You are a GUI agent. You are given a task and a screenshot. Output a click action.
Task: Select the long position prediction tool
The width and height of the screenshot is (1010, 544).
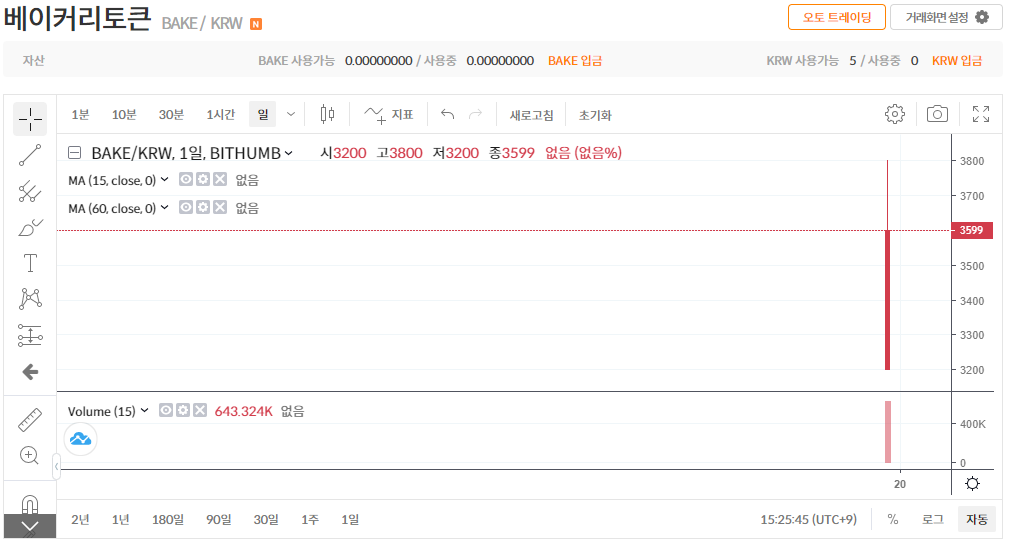click(x=30, y=335)
